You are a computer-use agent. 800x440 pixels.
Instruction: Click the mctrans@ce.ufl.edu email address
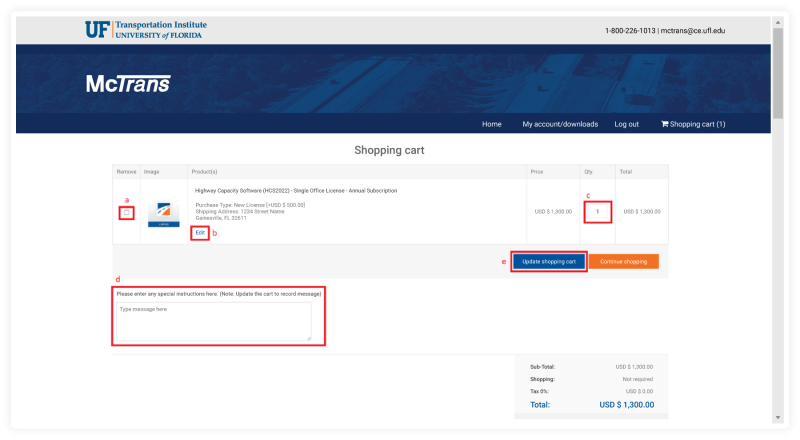pyautogui.click(x=693, y=31)
